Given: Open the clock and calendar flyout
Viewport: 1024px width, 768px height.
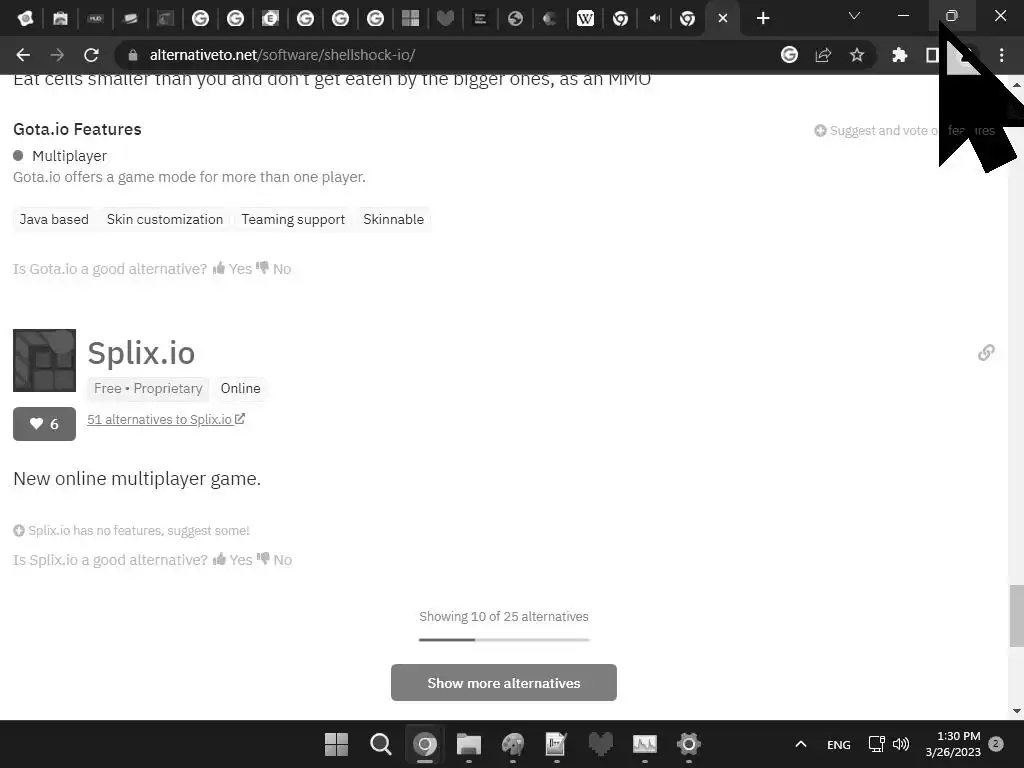Looking at the screenshot, I should pyautogui.click(x=953, y=744).
